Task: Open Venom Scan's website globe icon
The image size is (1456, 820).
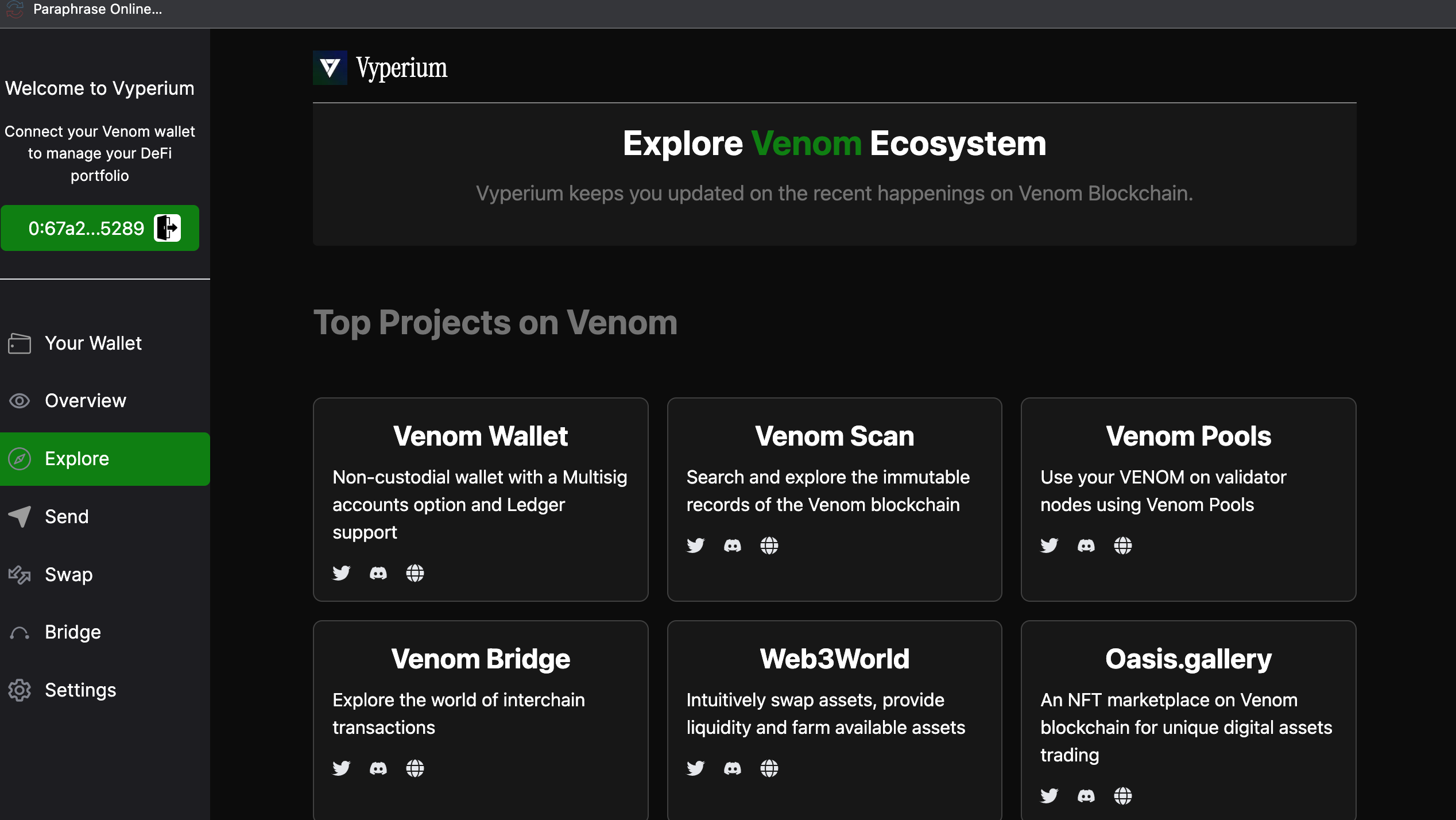Action: pyautogui.click(x=769, y=545)
